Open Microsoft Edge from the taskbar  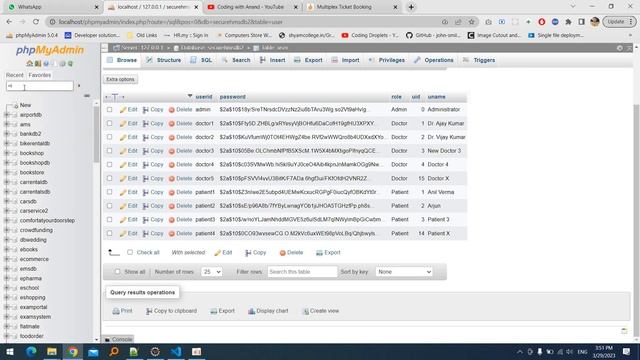click(31, 352)
